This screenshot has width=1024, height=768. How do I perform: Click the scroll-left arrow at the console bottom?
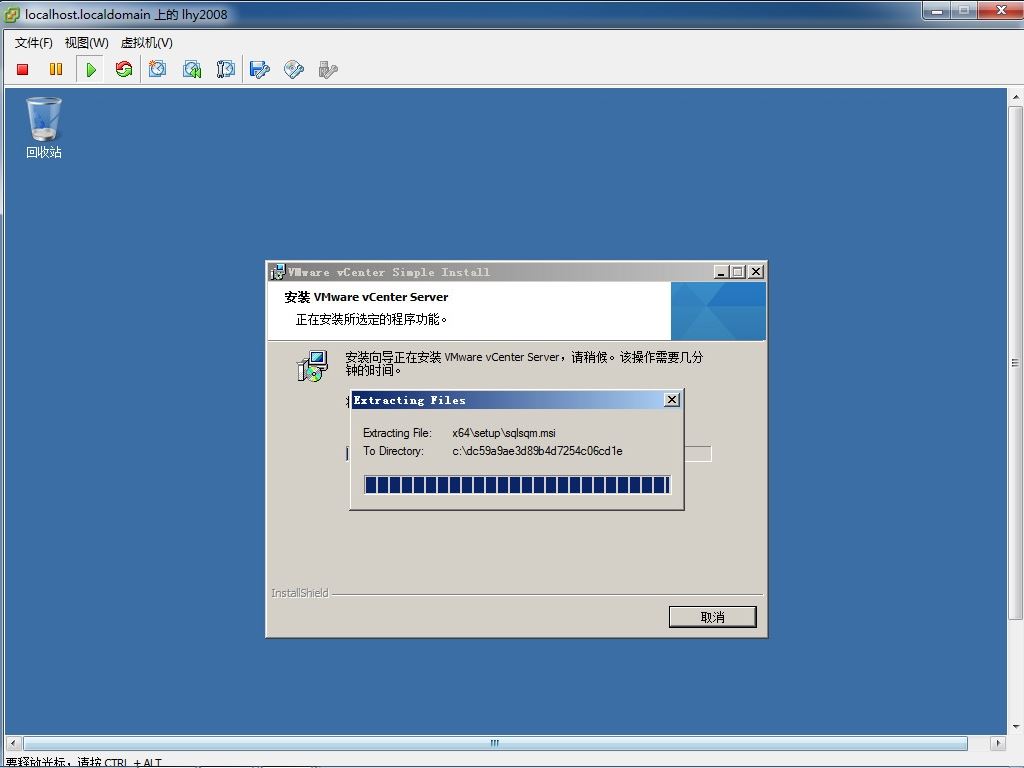[x=13, y=743]
